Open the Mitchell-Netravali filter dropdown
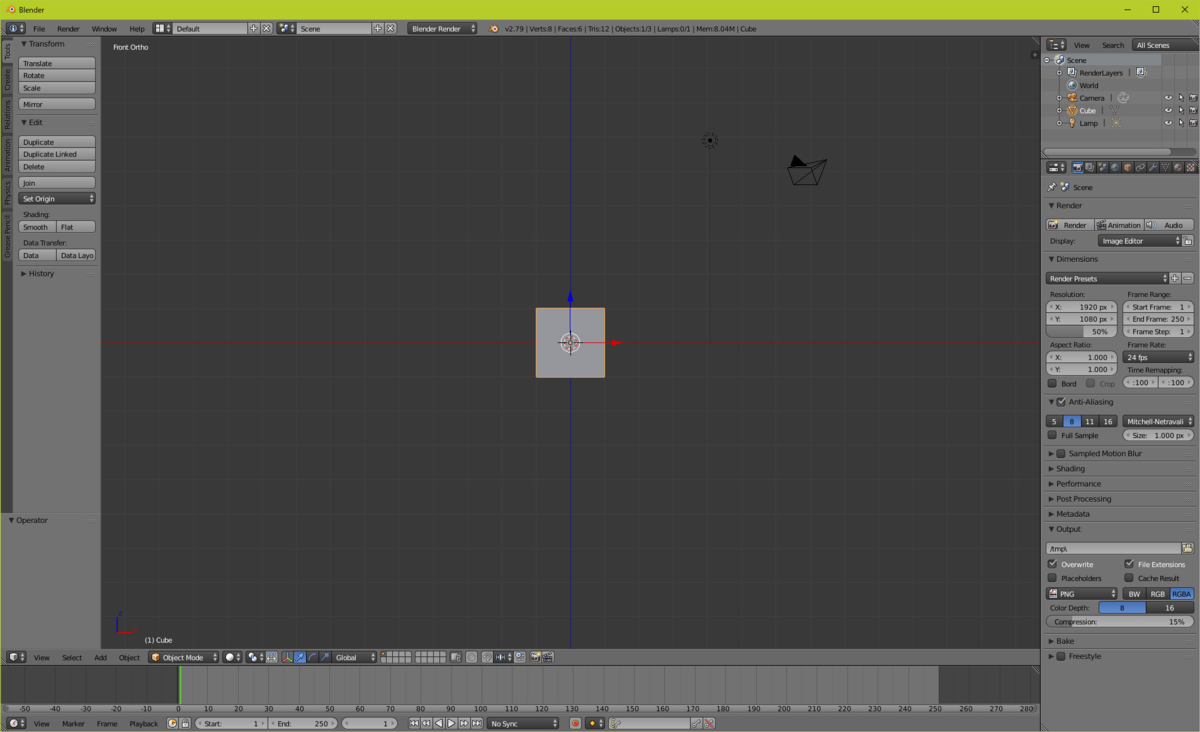The width and height of the screenshot is (1200, 732). 1158,421
